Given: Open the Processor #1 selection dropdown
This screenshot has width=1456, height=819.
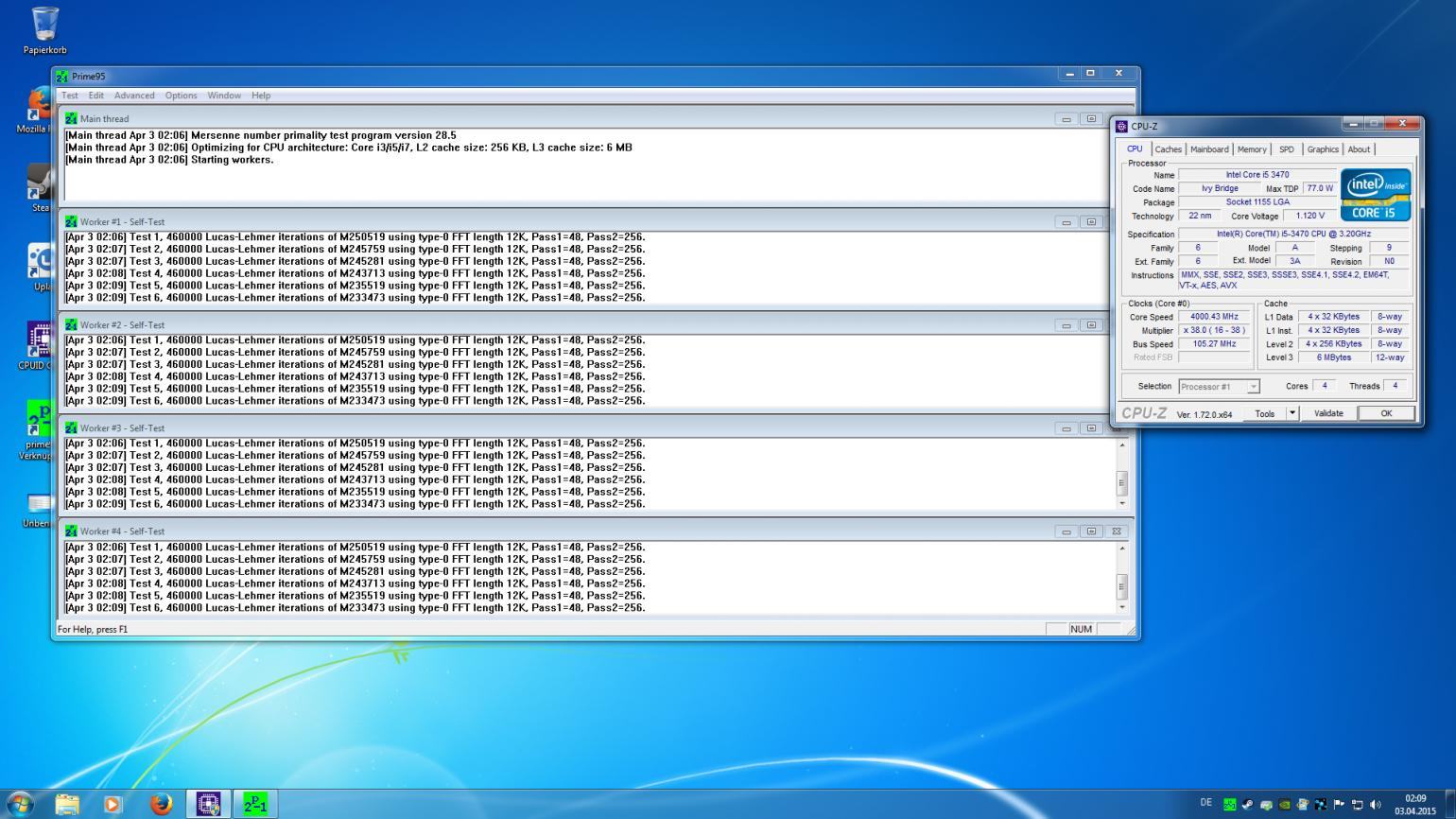Looking at the screenshot, I should point(1220,386).
